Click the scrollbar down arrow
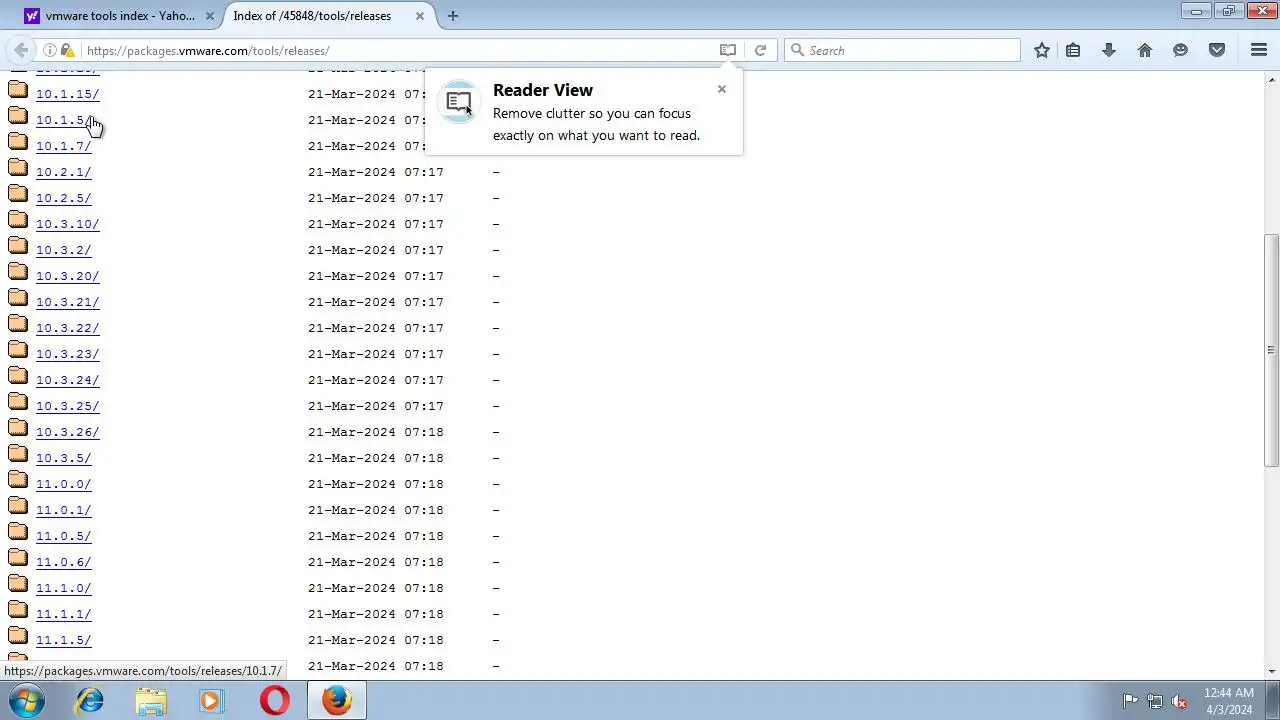The image size is (1280, 720). tap(1271, 672)
